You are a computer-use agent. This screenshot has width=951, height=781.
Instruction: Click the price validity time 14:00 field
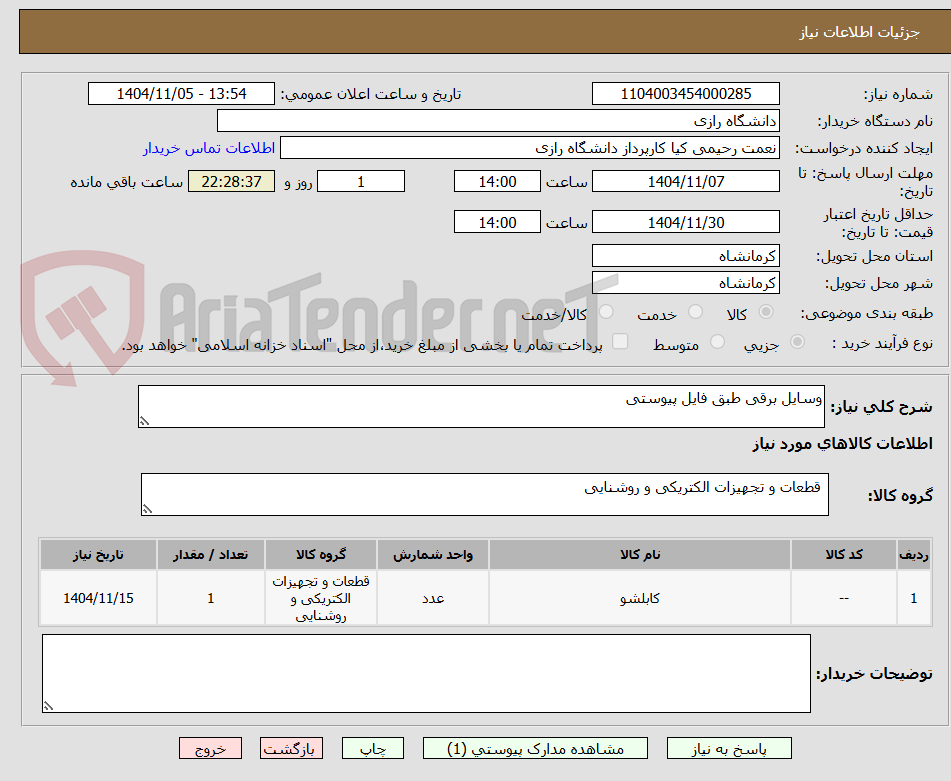coord(497,222)
